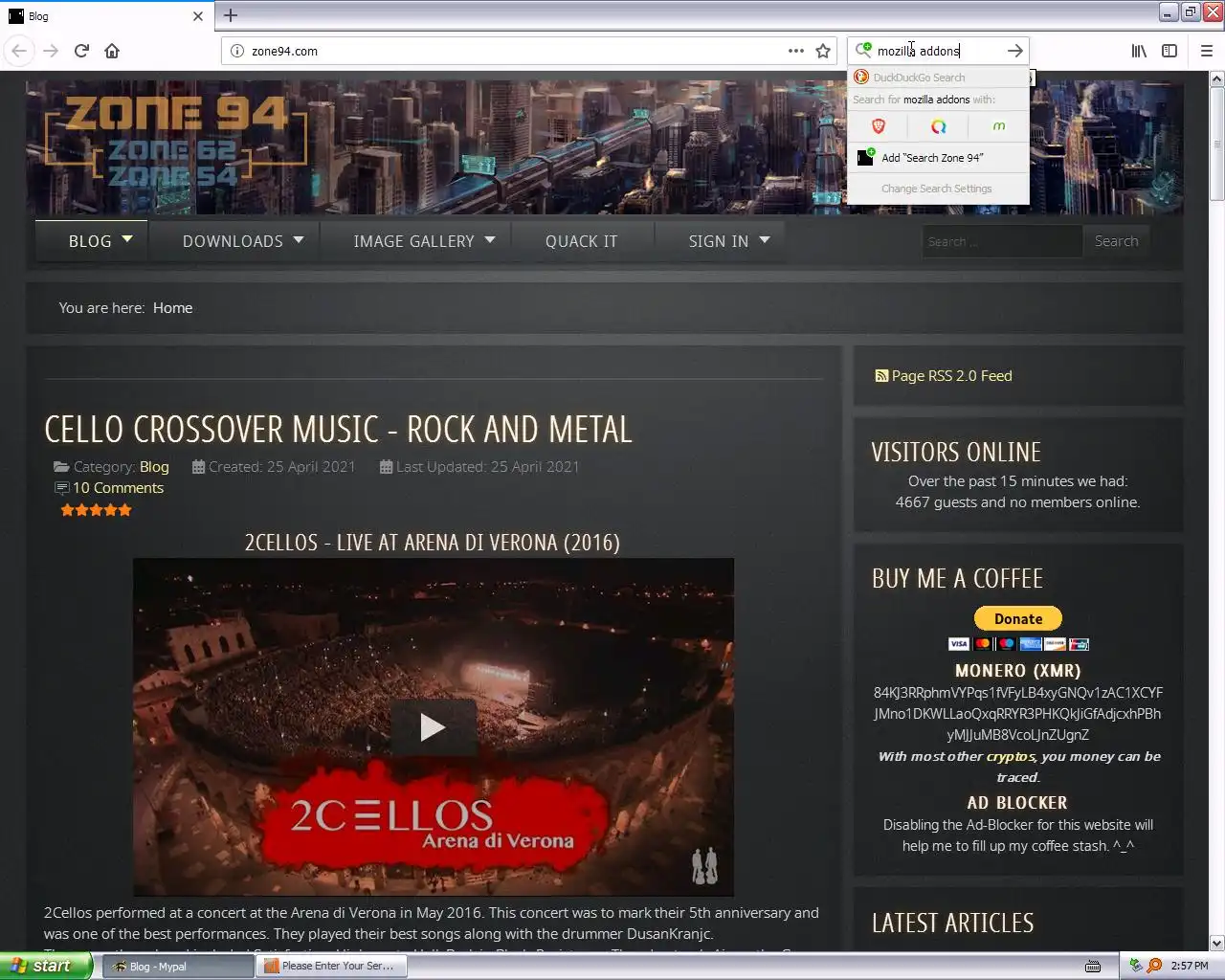The image size is (1225, 980).
Task: Open the page actions three-dot menu
Action: pos(796,51)
